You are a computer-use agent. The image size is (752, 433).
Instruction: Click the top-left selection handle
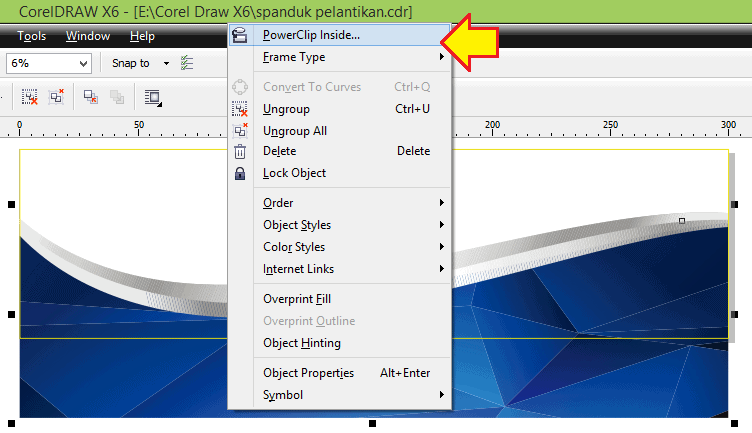click(x=12, y=205)
